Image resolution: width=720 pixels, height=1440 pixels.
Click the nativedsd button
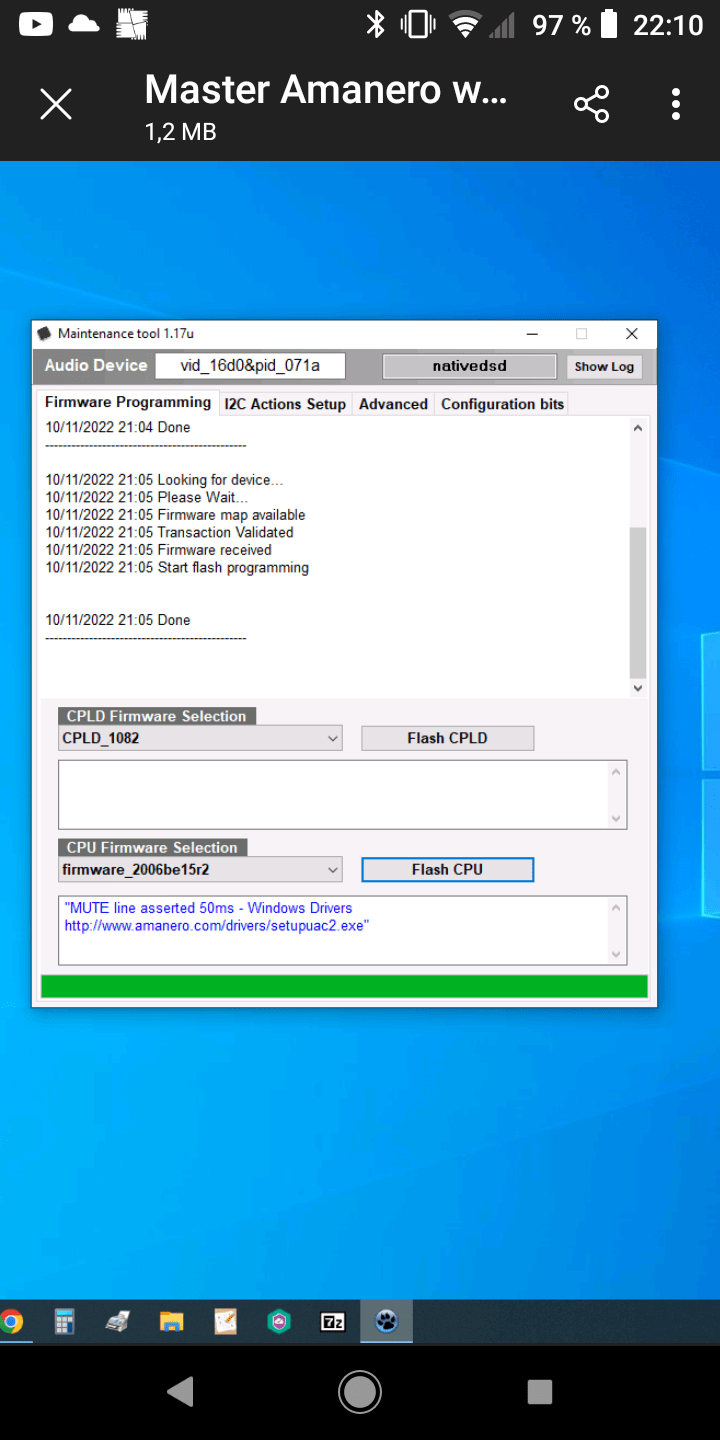[x=469, y=366]
